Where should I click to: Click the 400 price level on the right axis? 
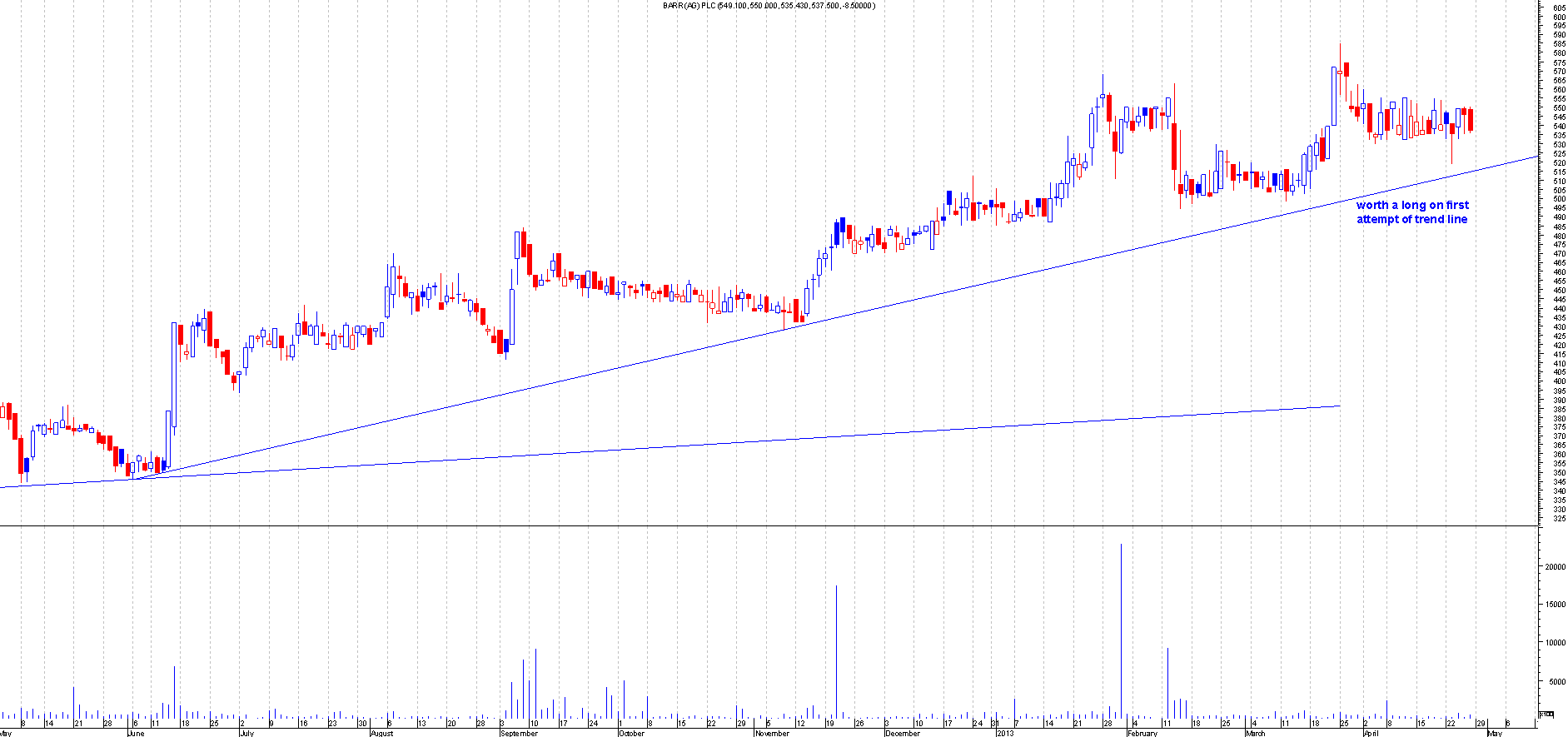click(x=1559, y=381)
